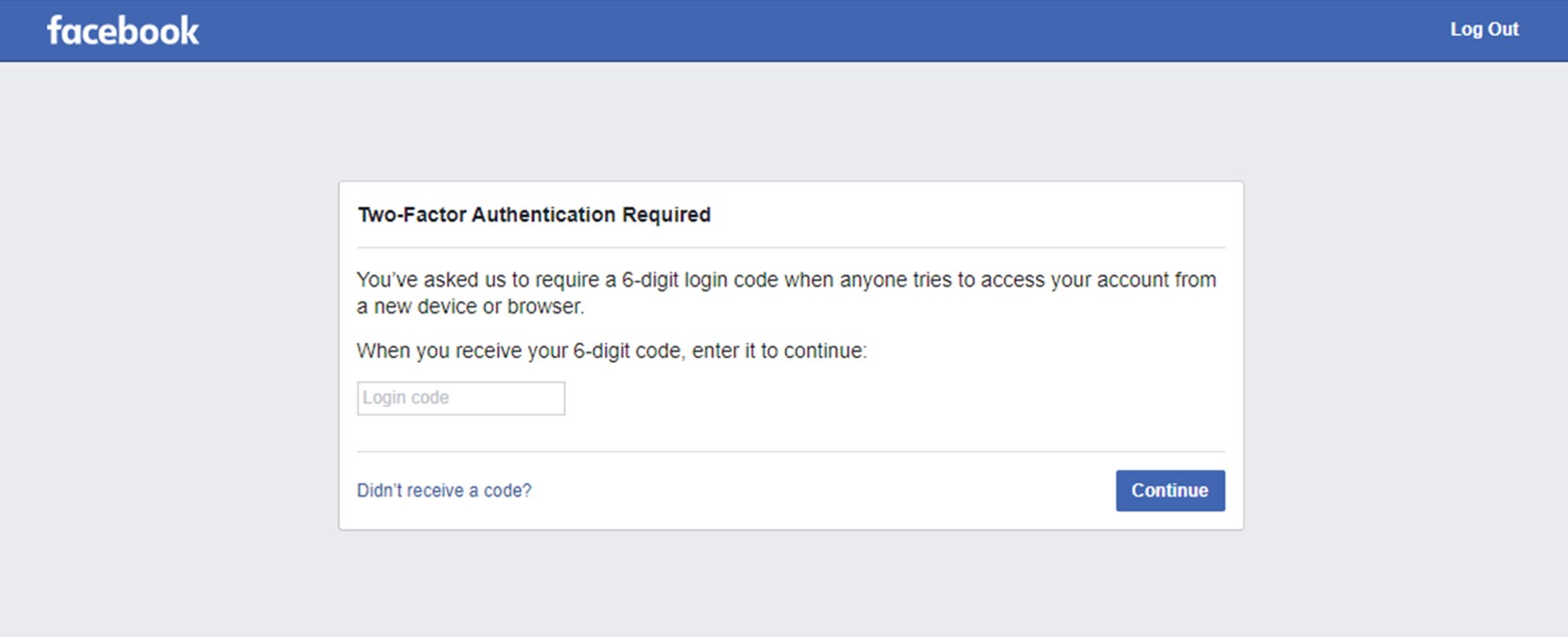Click the Login code placeholder text
The image size is (1568, 637).
click(x=406, y=398)
